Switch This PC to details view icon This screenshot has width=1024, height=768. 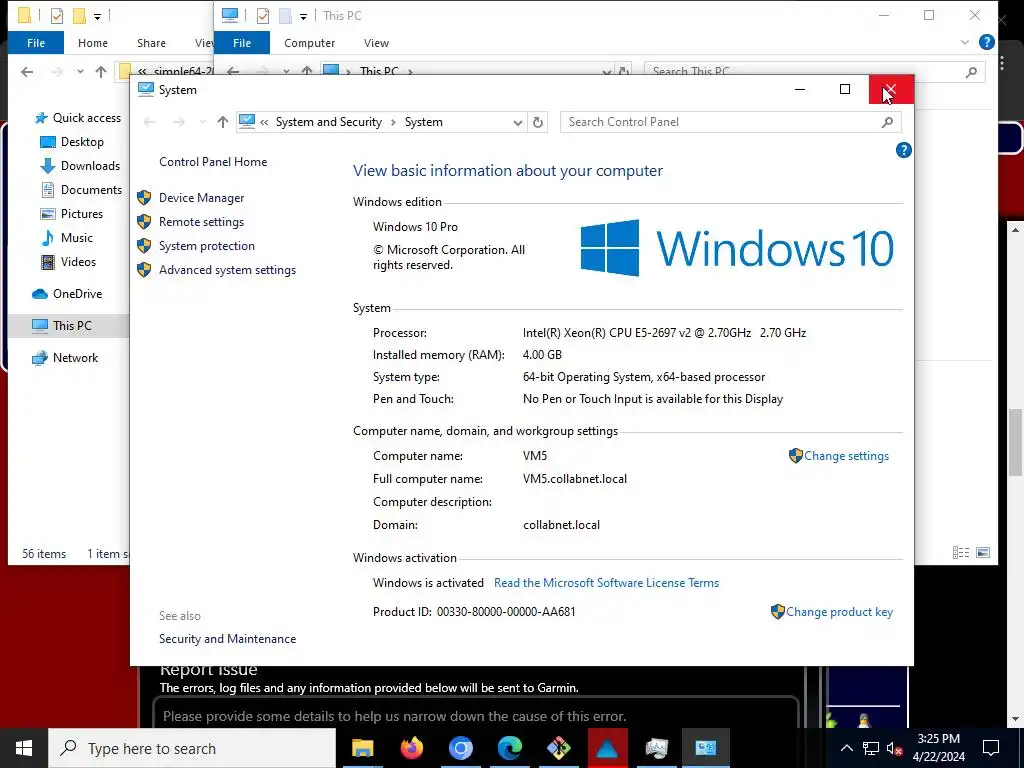(961, 552)
